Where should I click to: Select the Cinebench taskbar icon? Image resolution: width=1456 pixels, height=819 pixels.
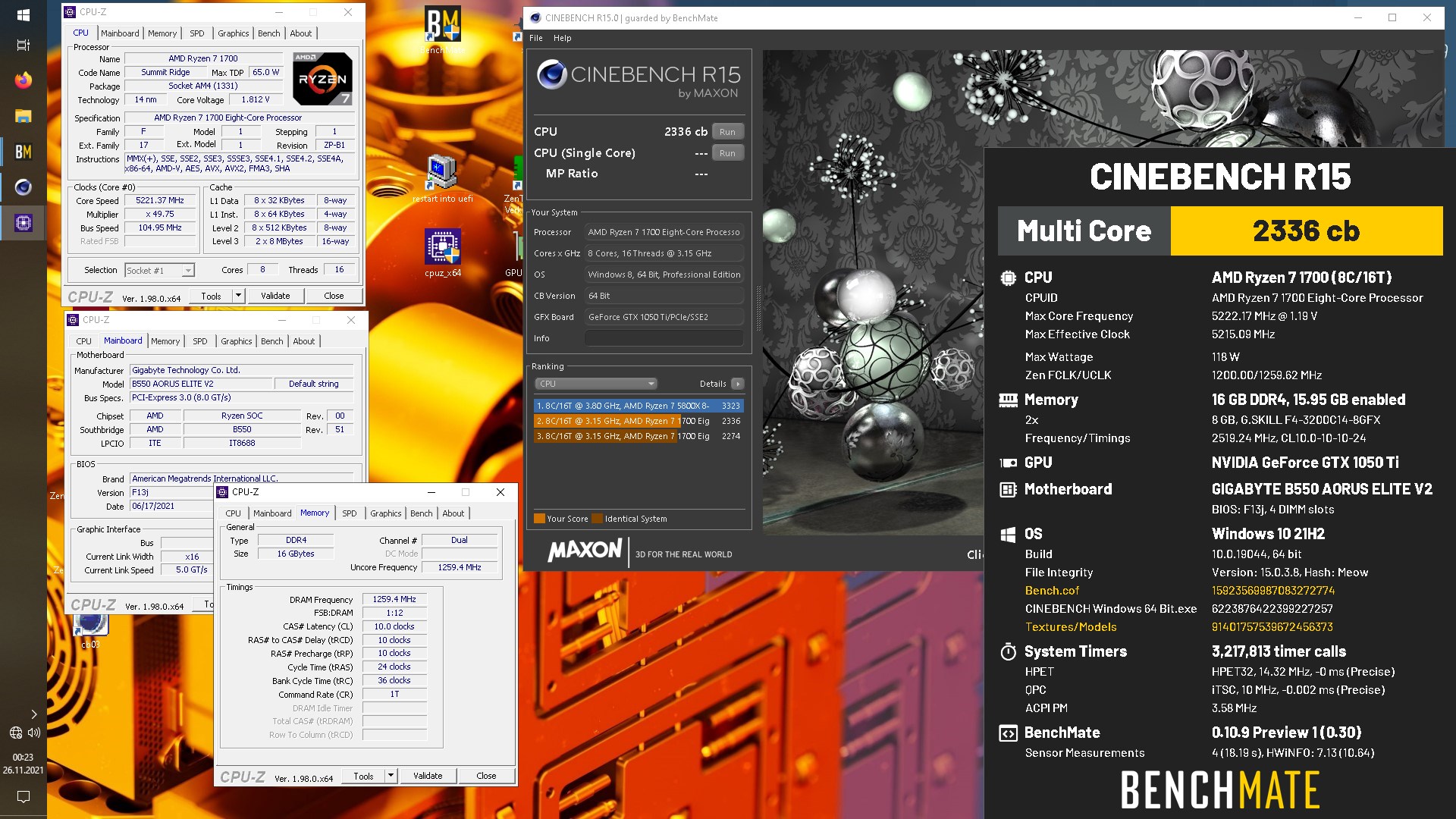[x=23, y=187]
